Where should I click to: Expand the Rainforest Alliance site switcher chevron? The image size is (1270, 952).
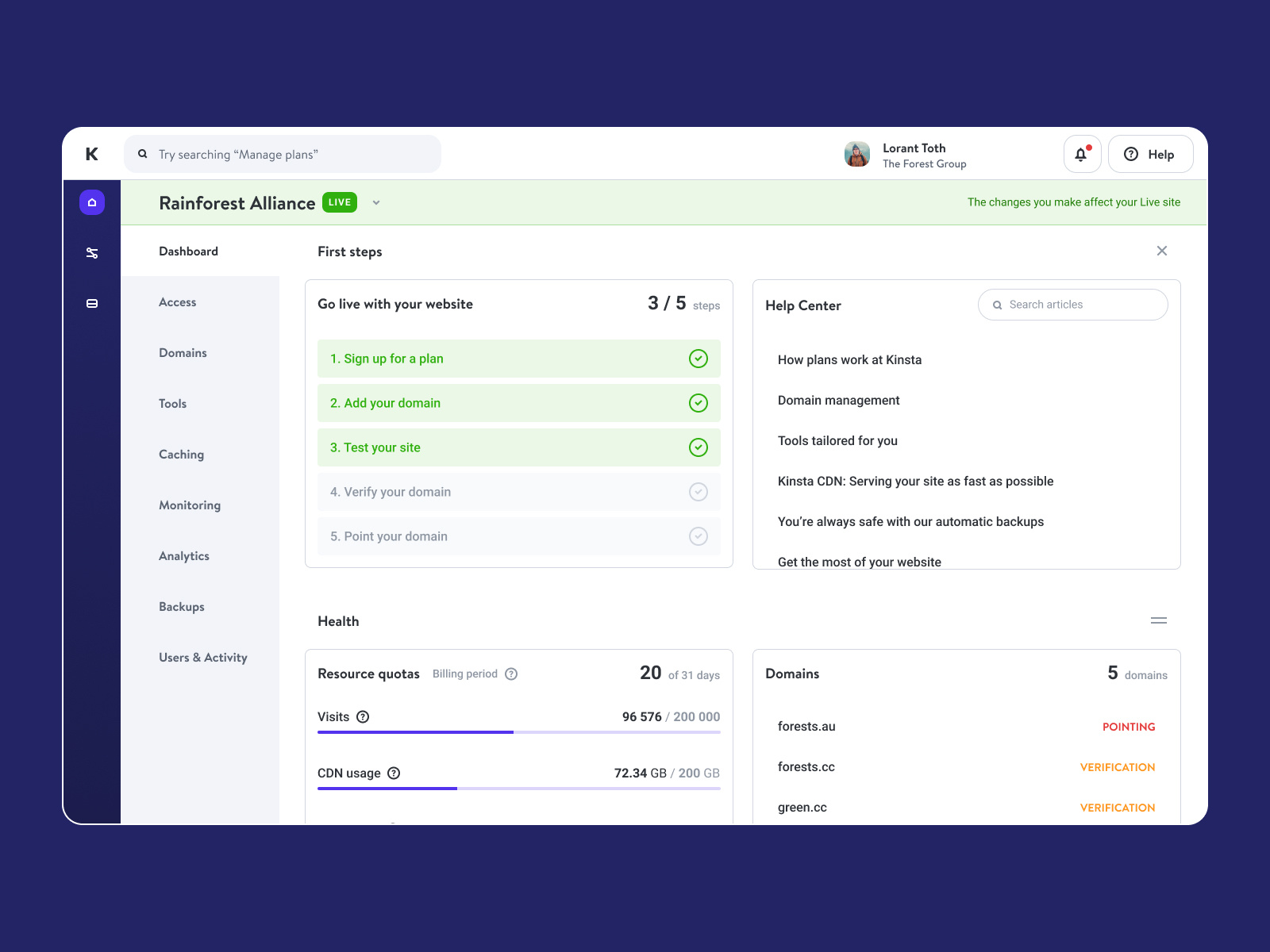pos(376,202)
